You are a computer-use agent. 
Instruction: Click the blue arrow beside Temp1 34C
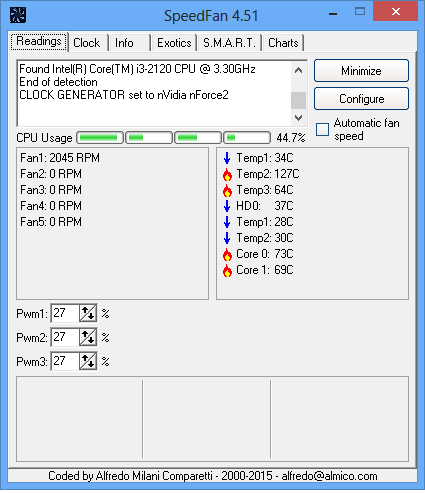[x=227, y=158]
